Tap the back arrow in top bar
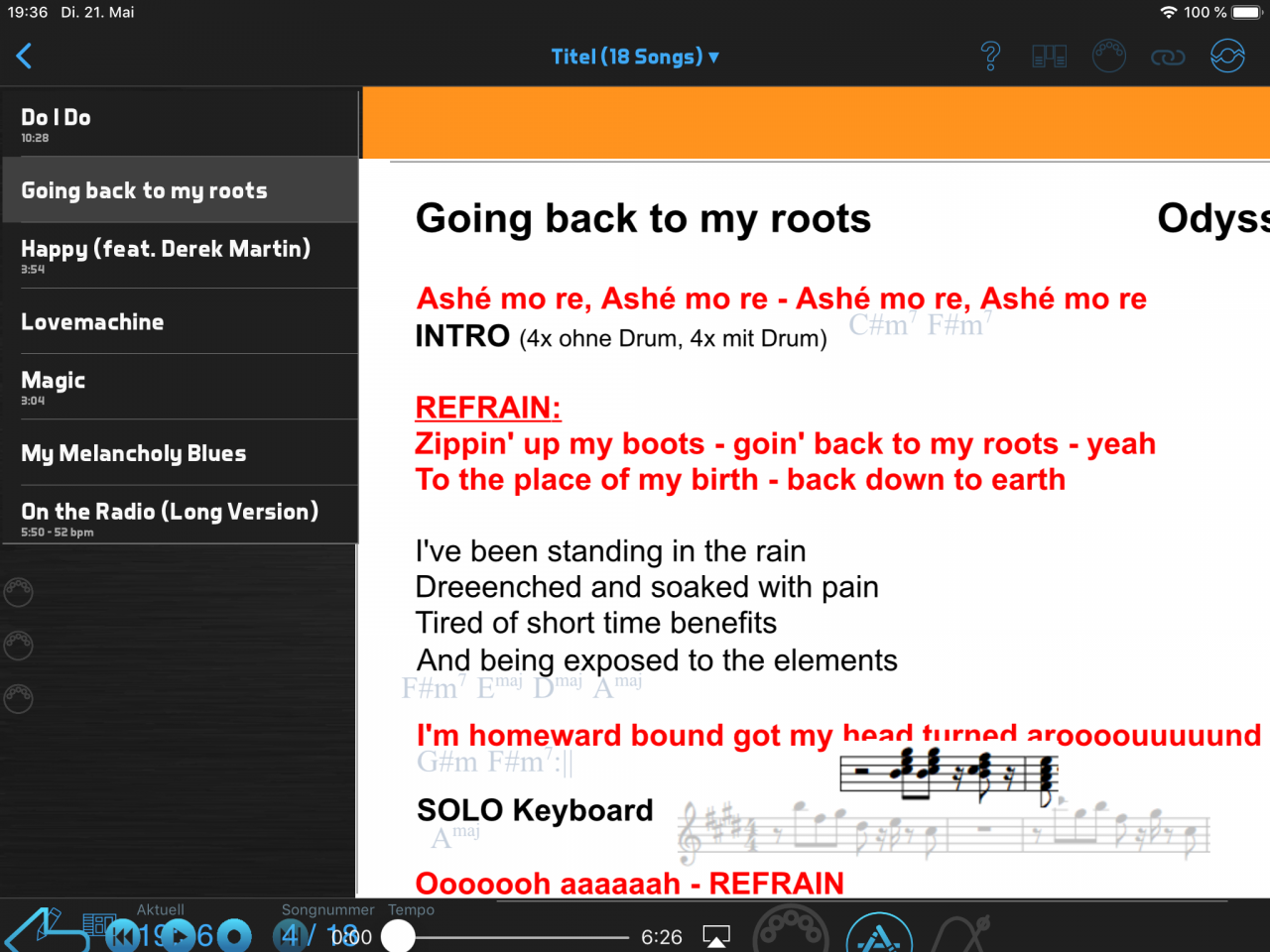This screenshot has width=1270, height=952. pos(25,57)
